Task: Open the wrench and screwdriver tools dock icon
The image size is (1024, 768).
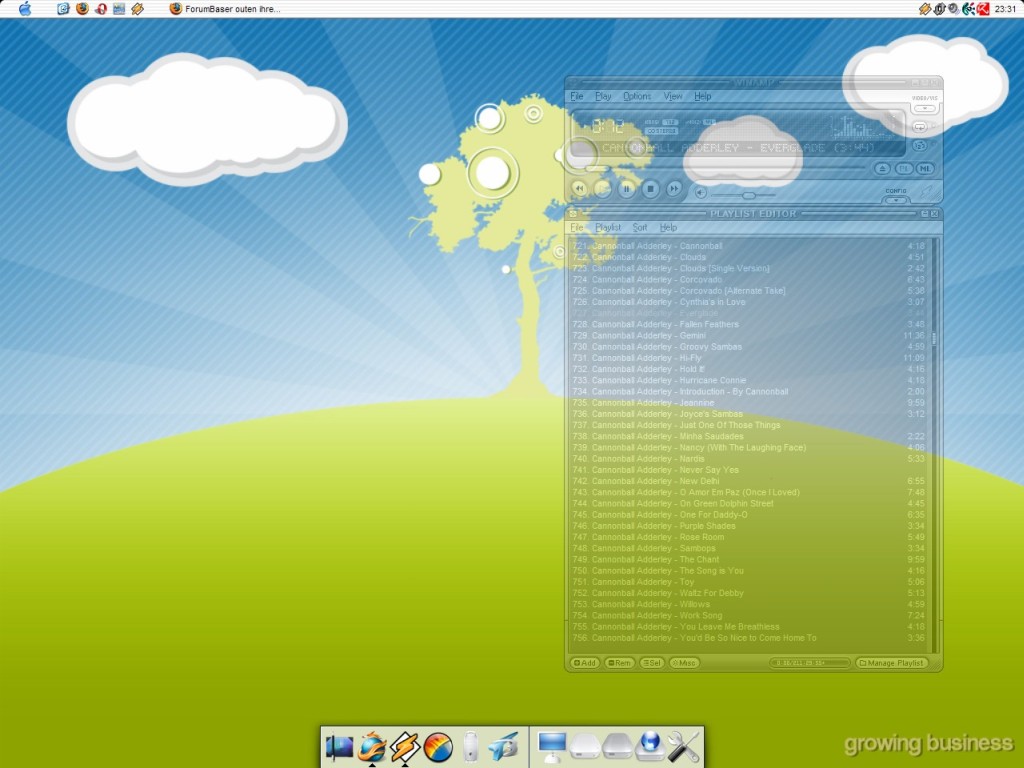Action: coord(683,746)
